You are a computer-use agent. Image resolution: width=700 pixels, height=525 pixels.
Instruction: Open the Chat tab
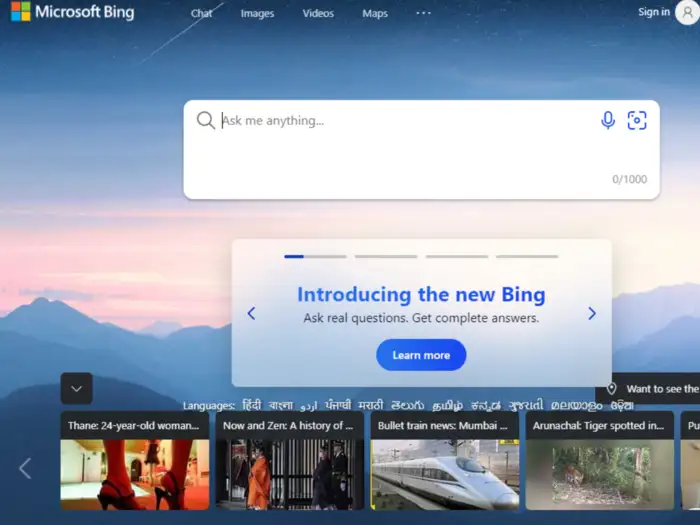201,13
